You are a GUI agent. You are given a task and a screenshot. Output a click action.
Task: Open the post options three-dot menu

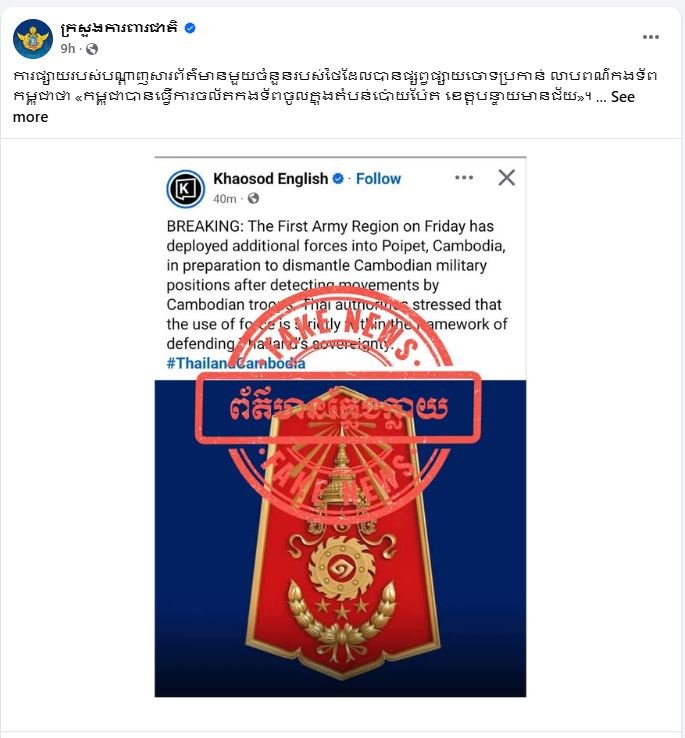pyautogui.click(x=651, y=37)
